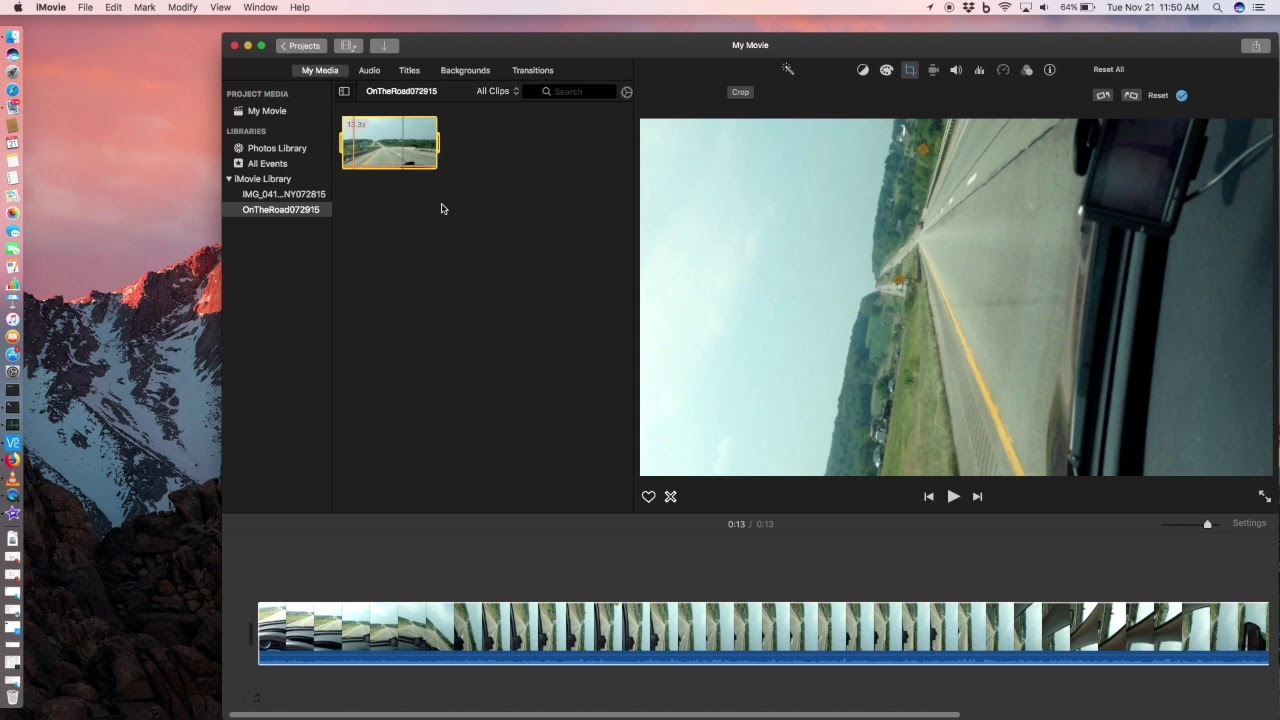Open the speed adjustment tool
The image size is (1280, 720).
(1003, 70)
